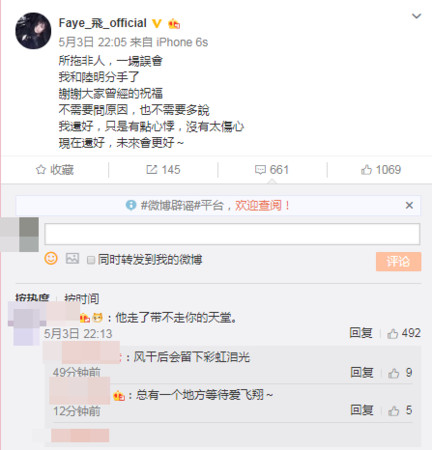Click the 收藏 star icon
Screen dimensions: 432x450
pos(41,170)
